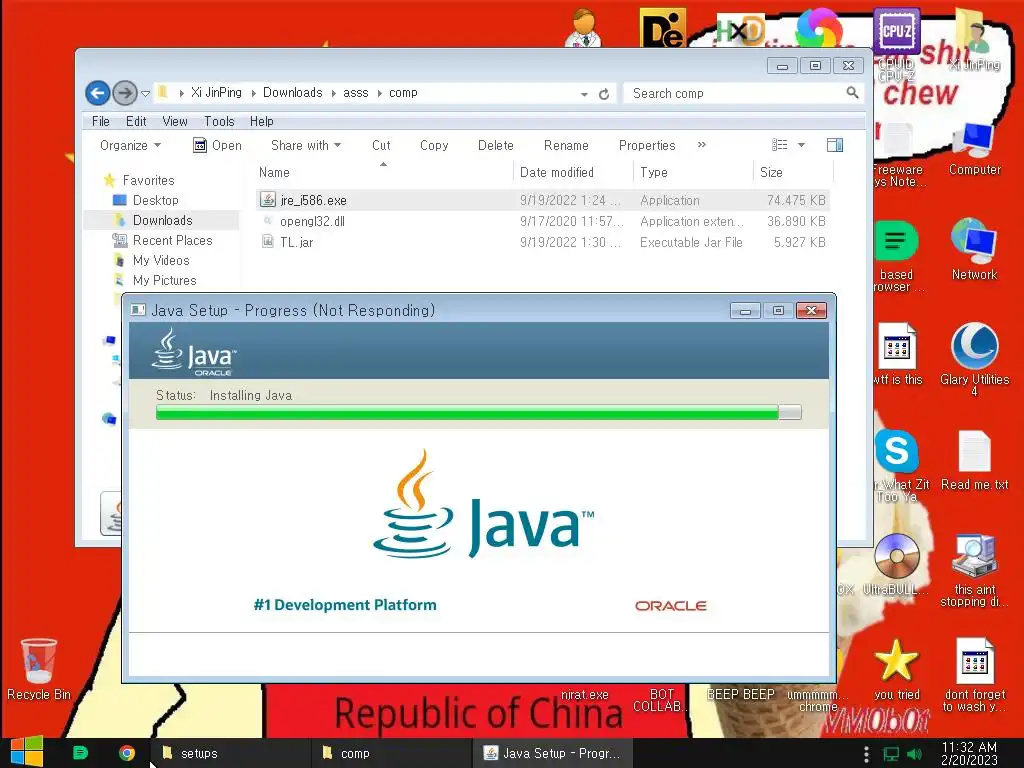Open 'this aint stopping di...' icon
This screenshot has width=1024, height=768.
(x=974, y=571)
